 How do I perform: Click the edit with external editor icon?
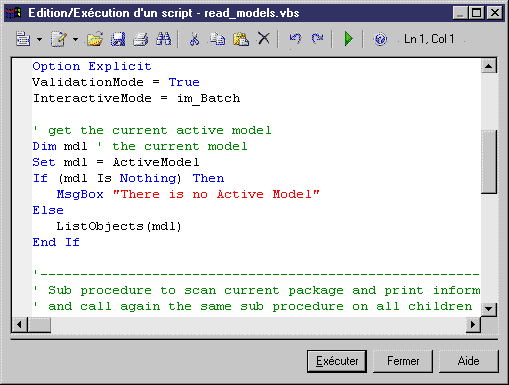click(59, 39)
